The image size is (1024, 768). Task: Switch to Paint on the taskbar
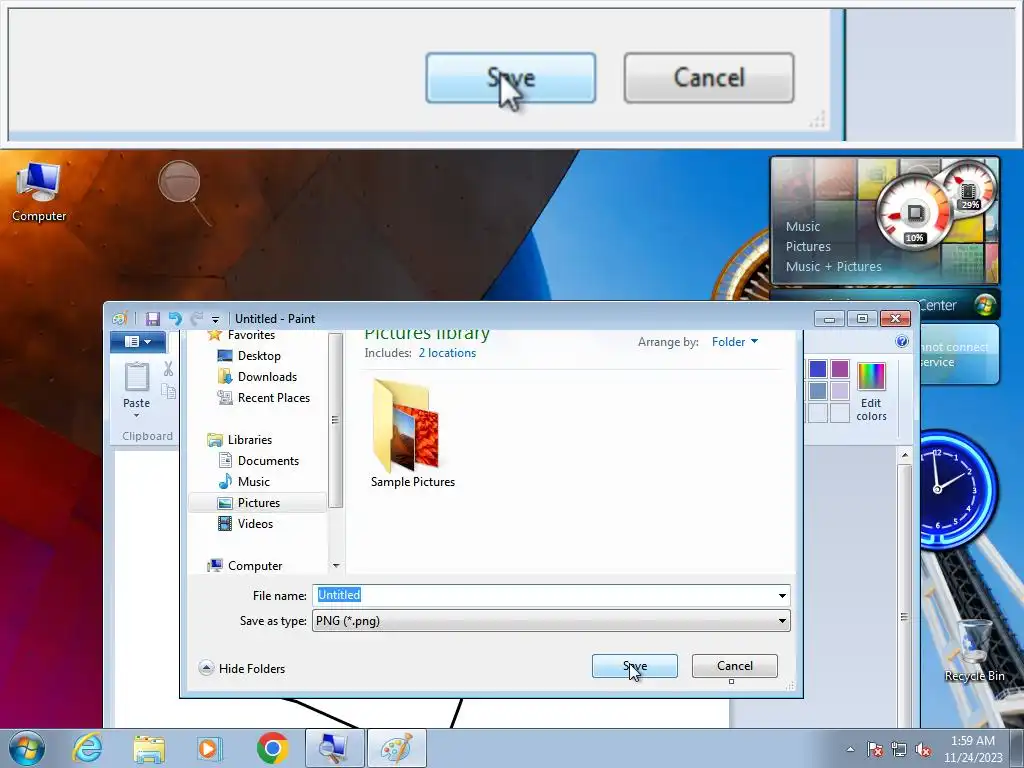pos(396,748)
